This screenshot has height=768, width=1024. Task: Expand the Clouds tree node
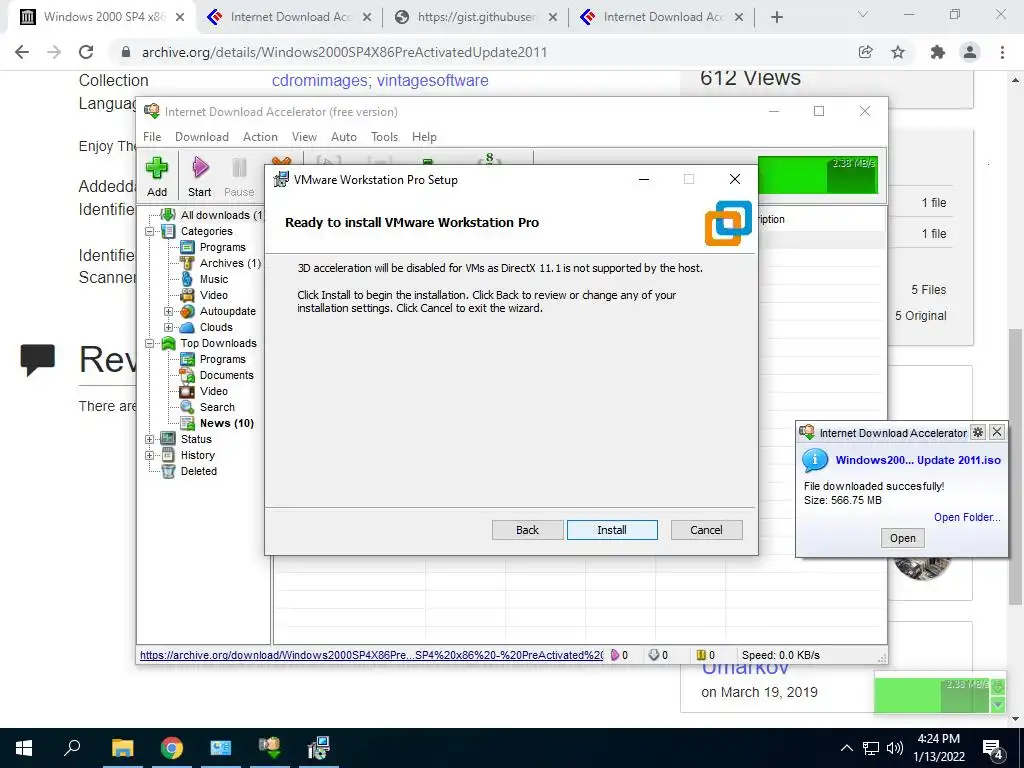click(x=168, y=327)
